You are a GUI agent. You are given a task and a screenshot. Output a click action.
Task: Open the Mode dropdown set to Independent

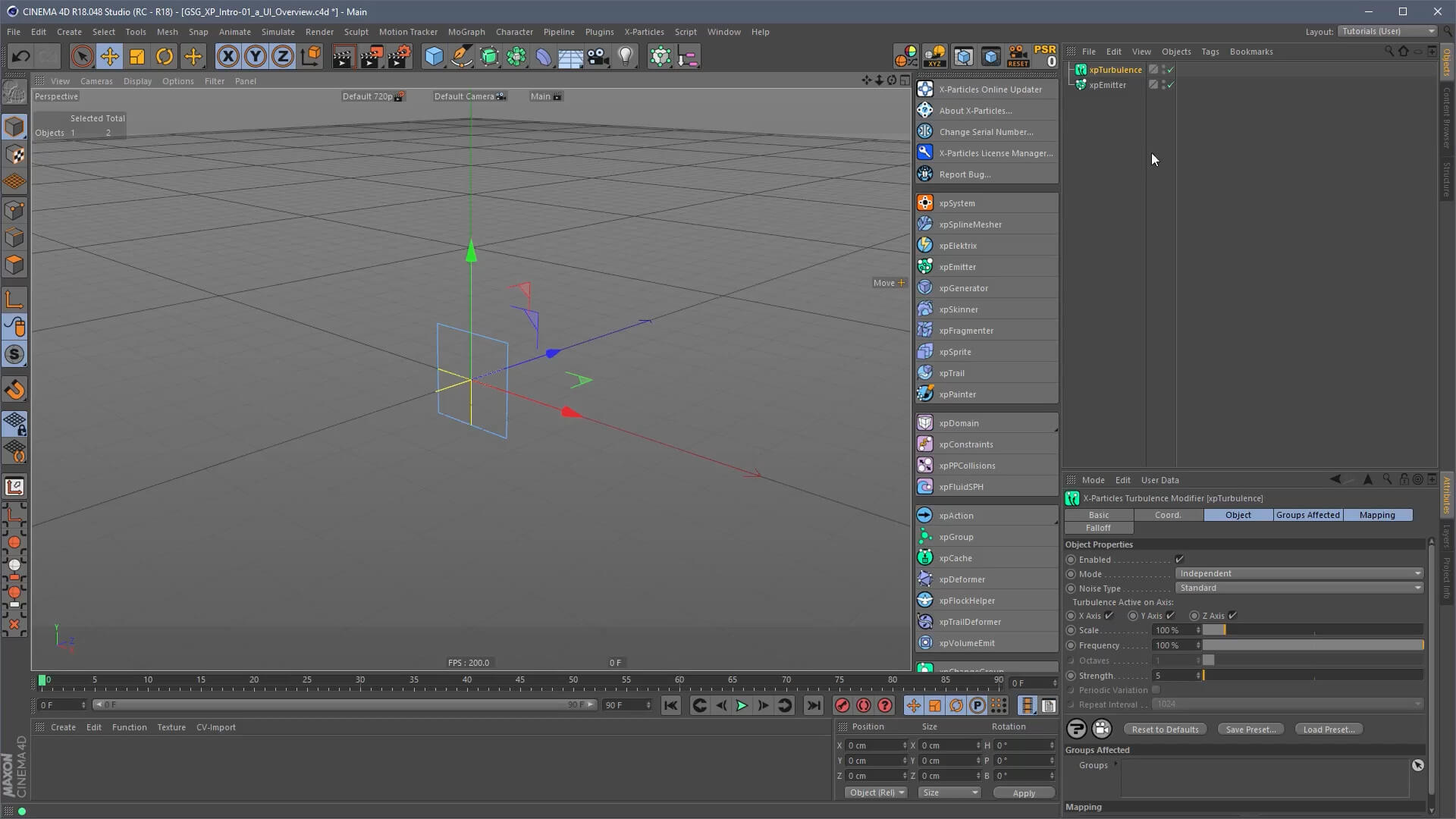(x=1298, y=574)
